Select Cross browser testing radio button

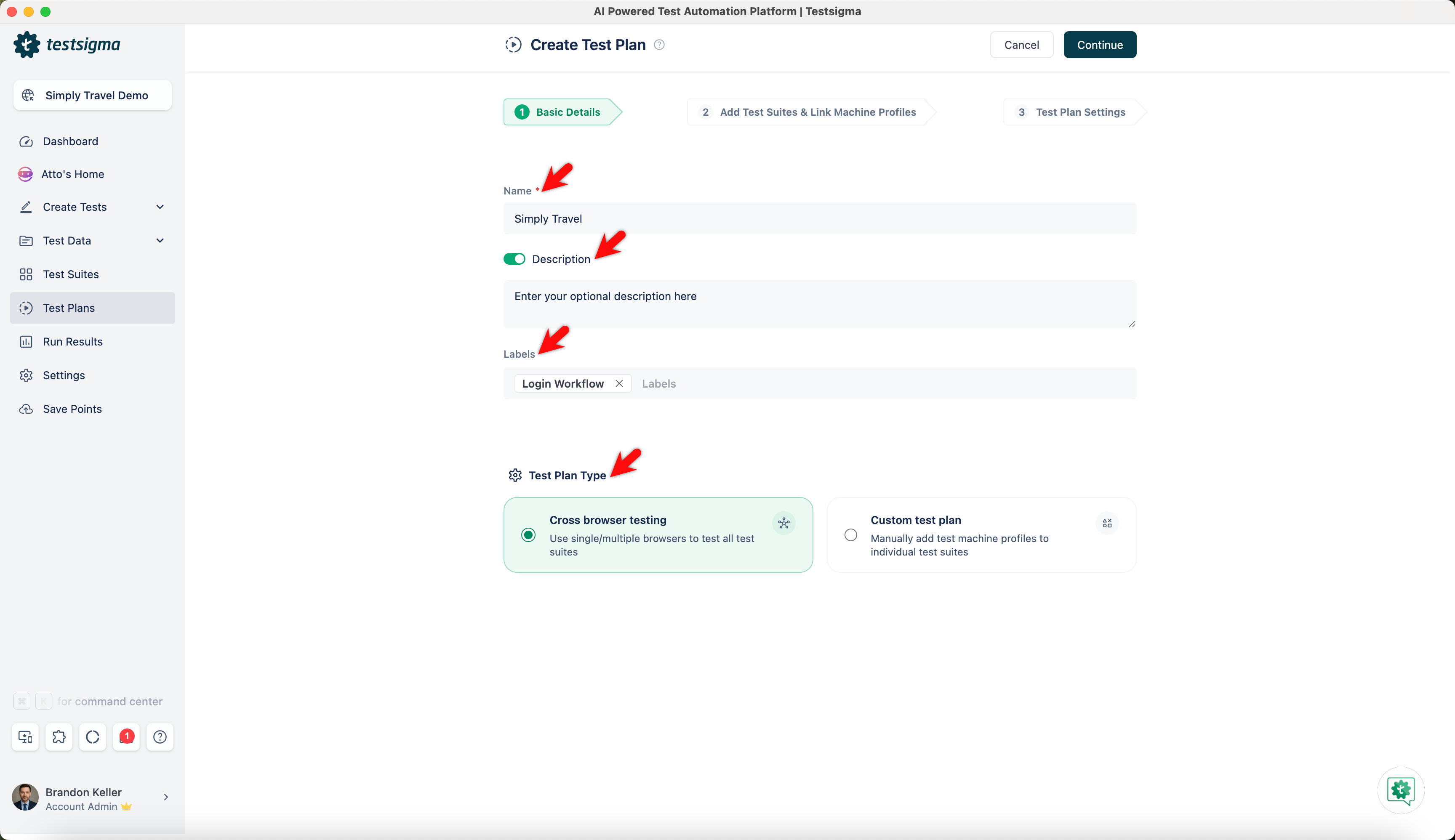528,535
